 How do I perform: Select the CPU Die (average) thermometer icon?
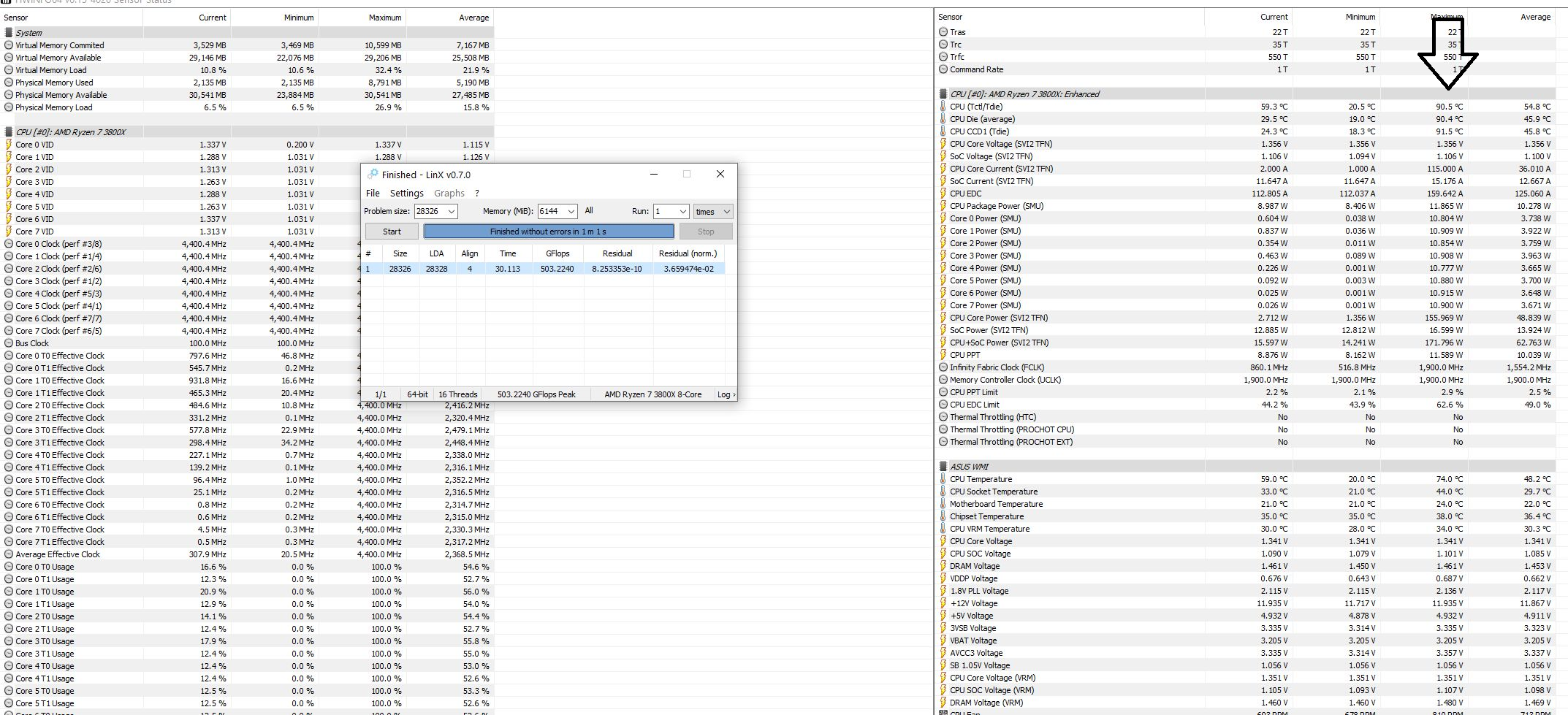(x=943, y=119)
